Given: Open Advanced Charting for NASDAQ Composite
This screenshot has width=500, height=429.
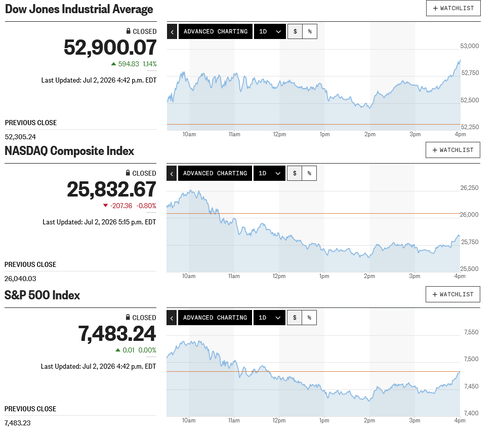Looking at the screenshot, I should click(x=215, y=173).
